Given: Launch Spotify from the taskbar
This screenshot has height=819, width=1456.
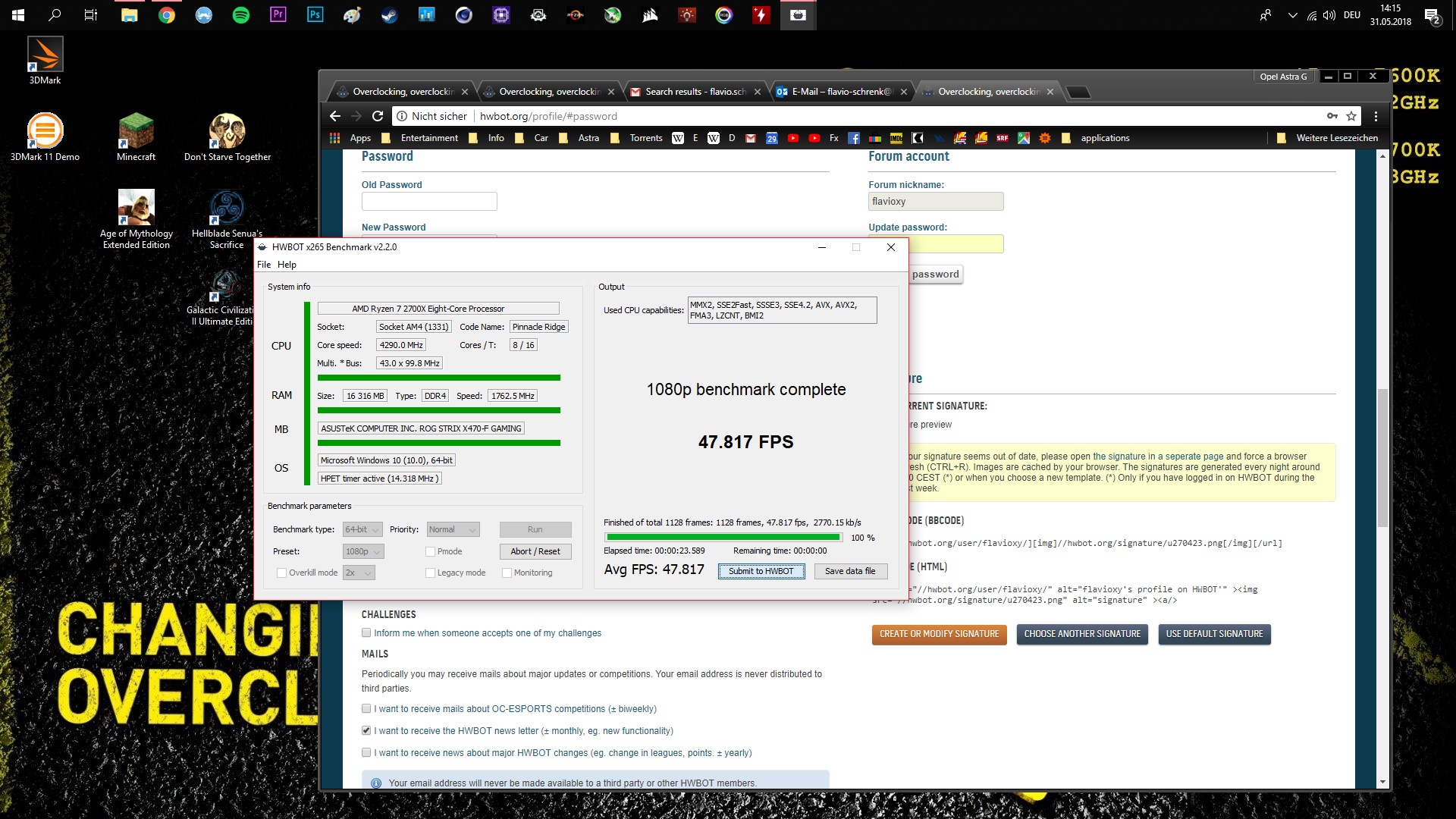Looking at the screenshot, I should [241, 14].
